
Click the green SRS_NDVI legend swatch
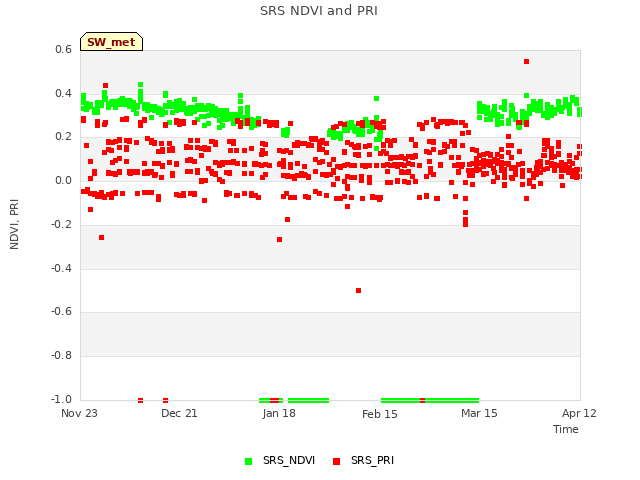pos(248,461)
